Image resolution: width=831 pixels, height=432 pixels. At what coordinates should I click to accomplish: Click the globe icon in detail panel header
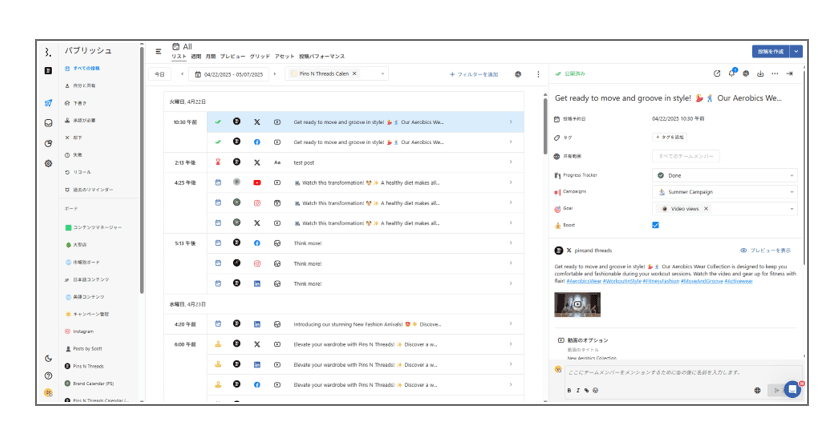click(x=746, y=74)
